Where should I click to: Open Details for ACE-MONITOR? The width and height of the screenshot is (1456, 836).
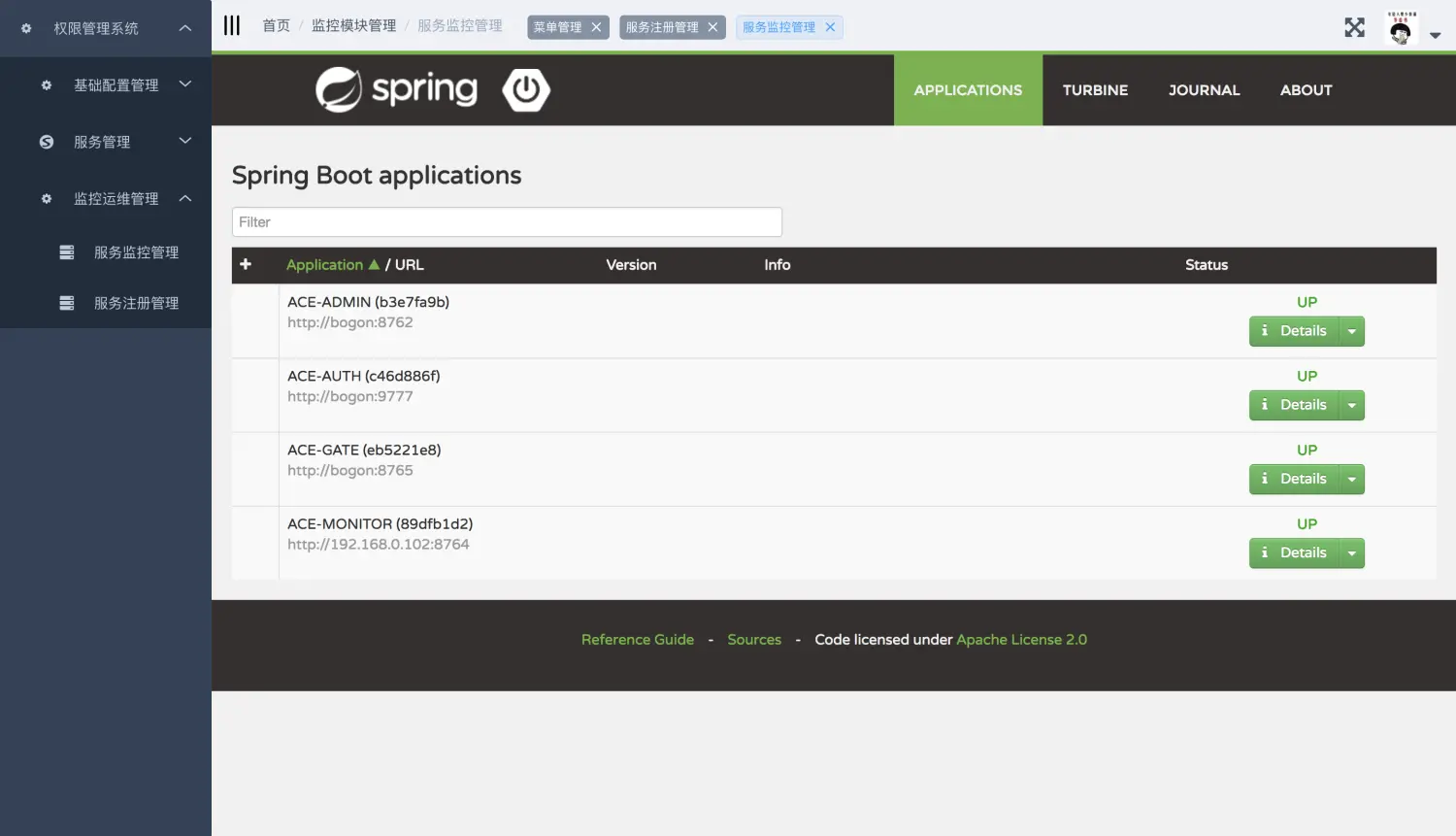[x=1294, y=552]
